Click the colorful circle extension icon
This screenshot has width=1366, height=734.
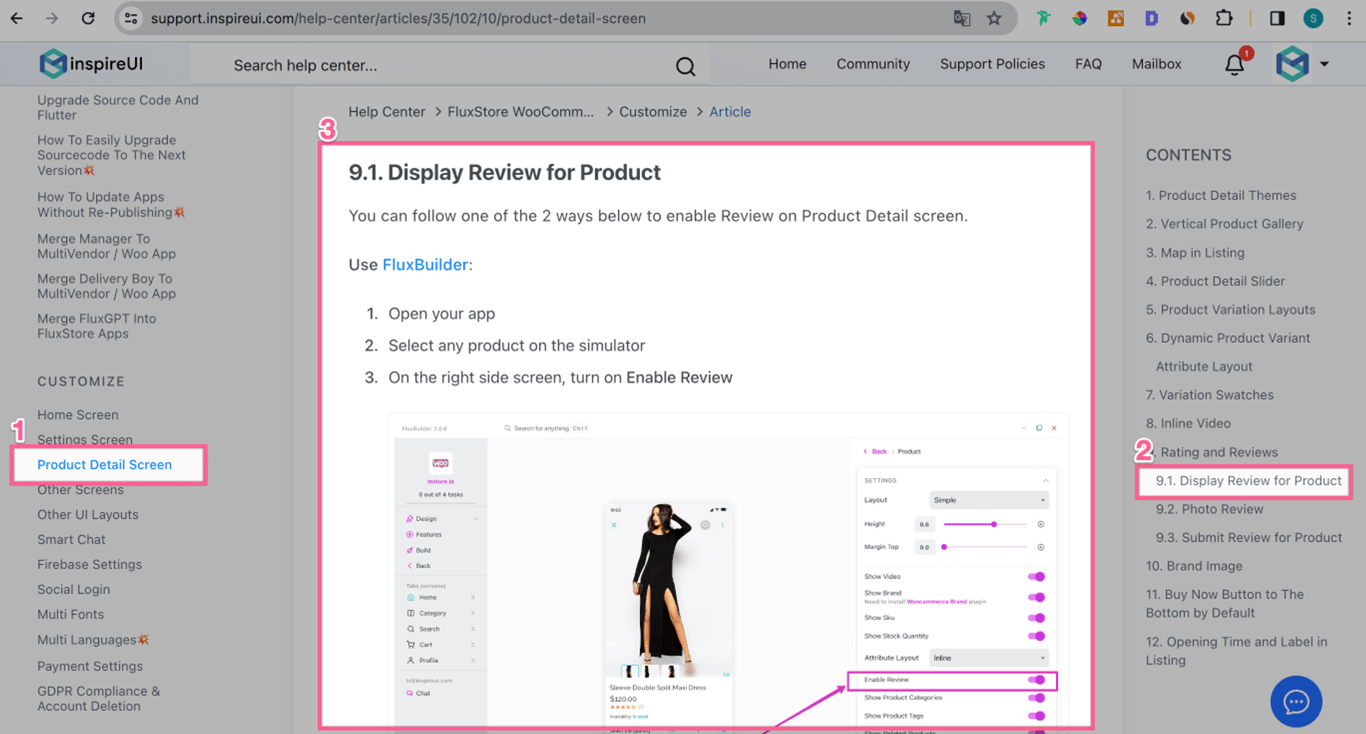pos(1080,18)
